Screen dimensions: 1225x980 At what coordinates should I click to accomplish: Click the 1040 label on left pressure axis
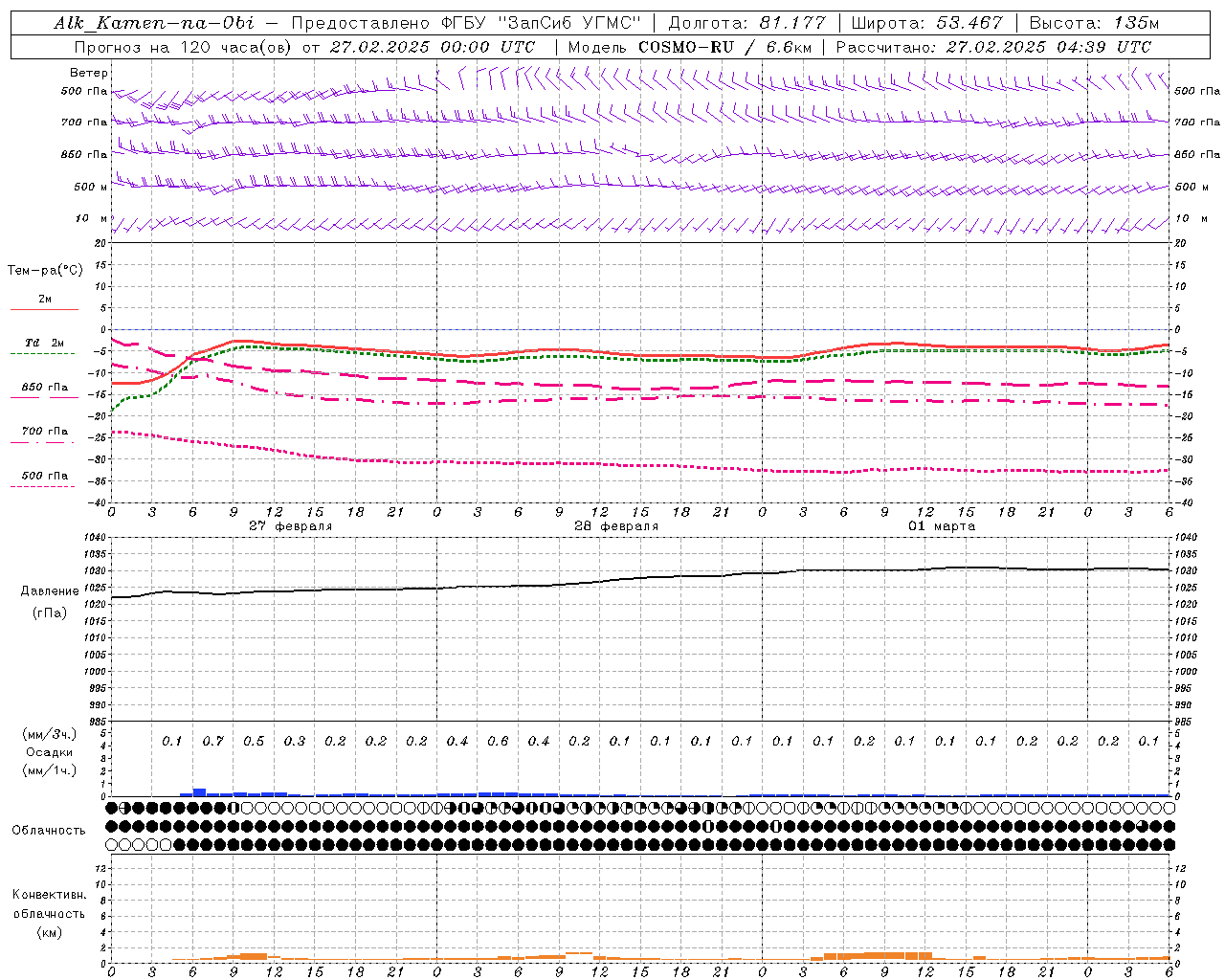point(96,538)
